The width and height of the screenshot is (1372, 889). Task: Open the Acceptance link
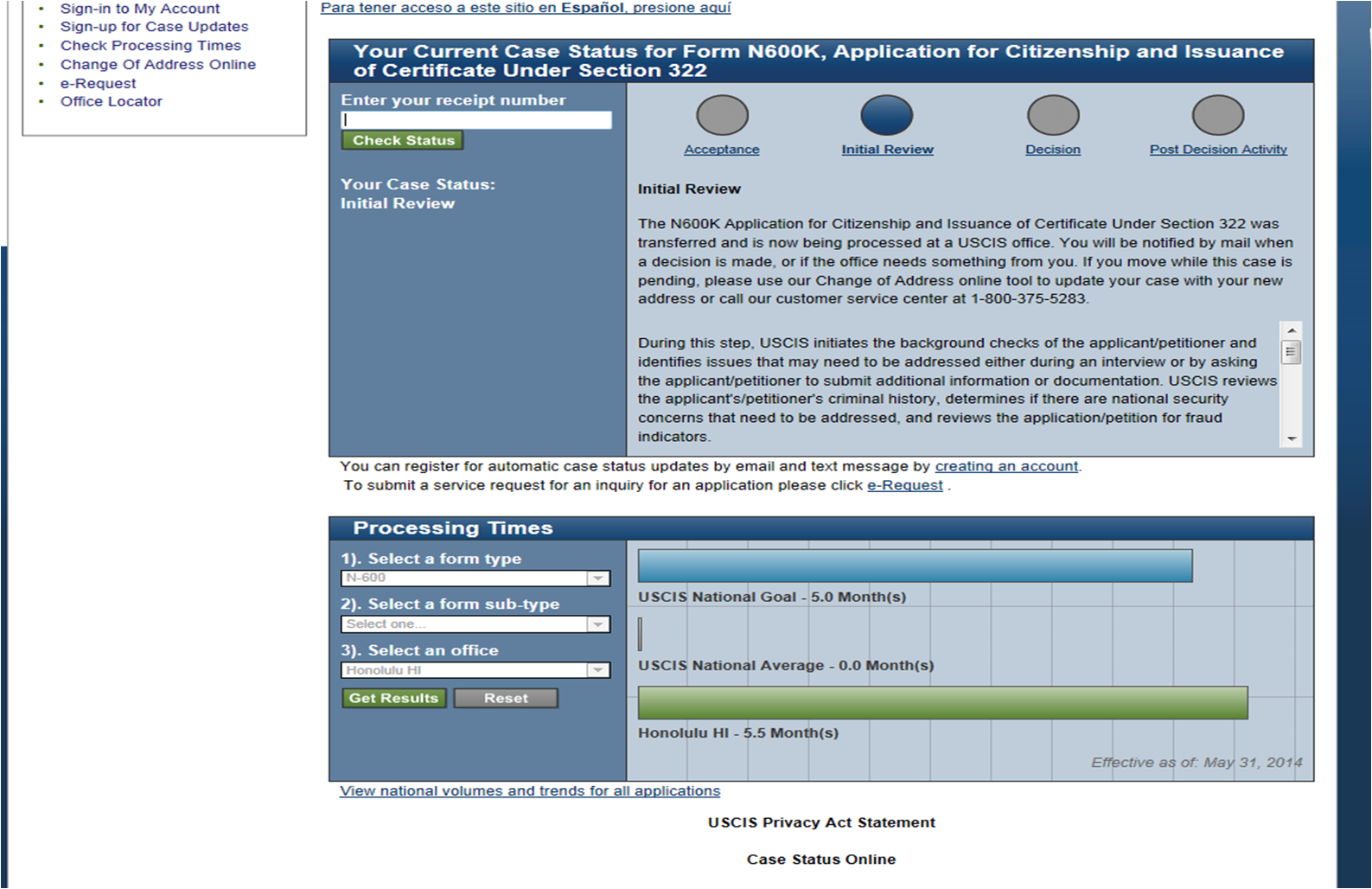722,150
